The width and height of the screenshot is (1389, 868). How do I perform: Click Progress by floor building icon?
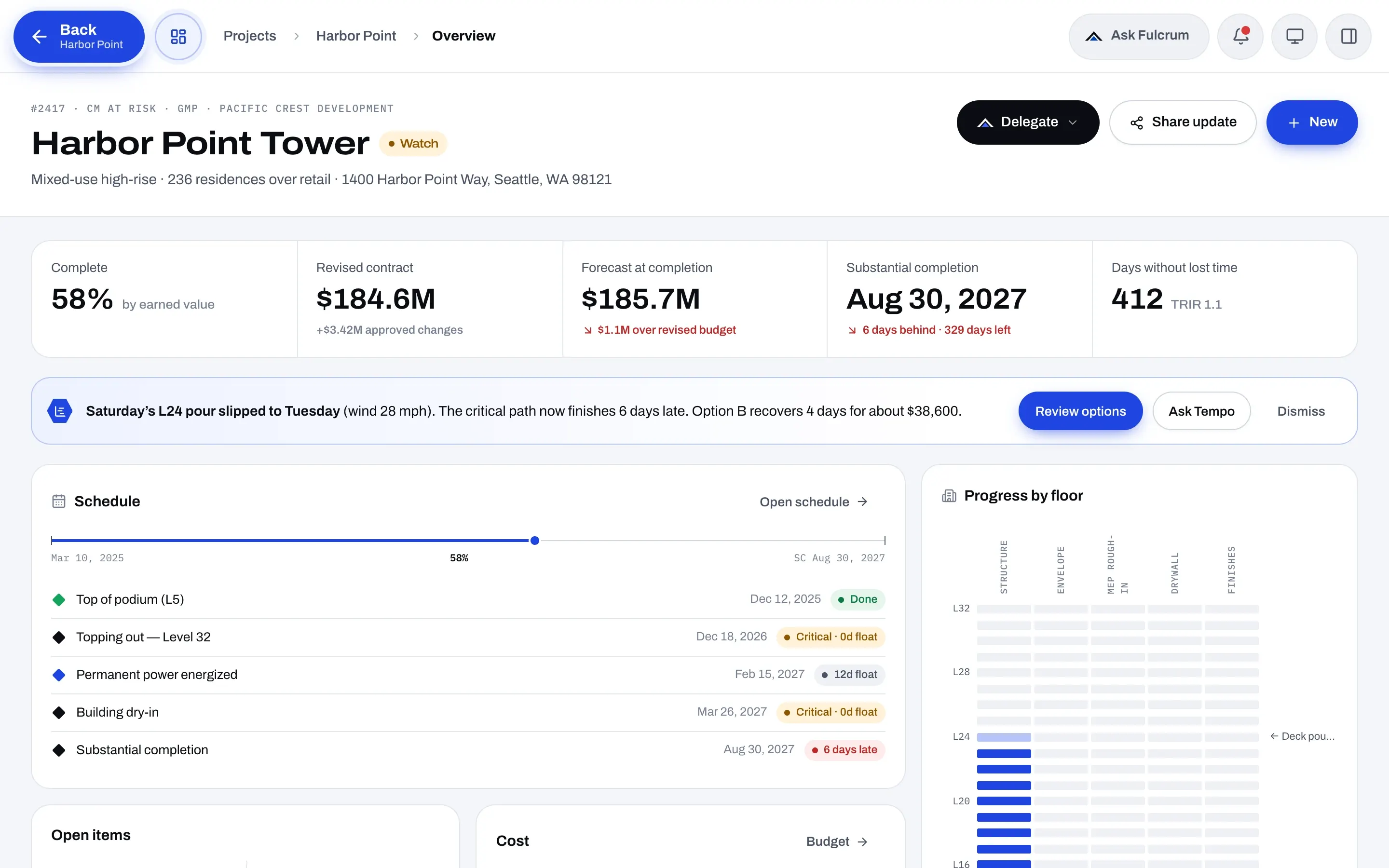coord(949,495)
